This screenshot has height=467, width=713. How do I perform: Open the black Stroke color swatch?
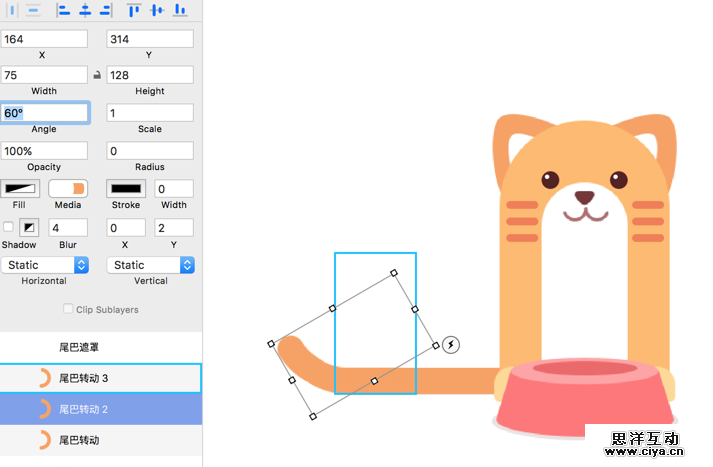pos(126,189)
